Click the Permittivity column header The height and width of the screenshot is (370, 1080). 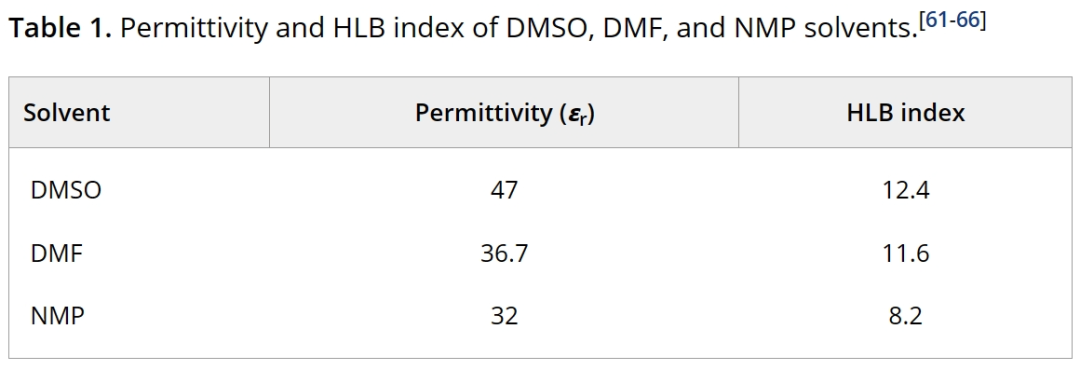tap(504, 112)
